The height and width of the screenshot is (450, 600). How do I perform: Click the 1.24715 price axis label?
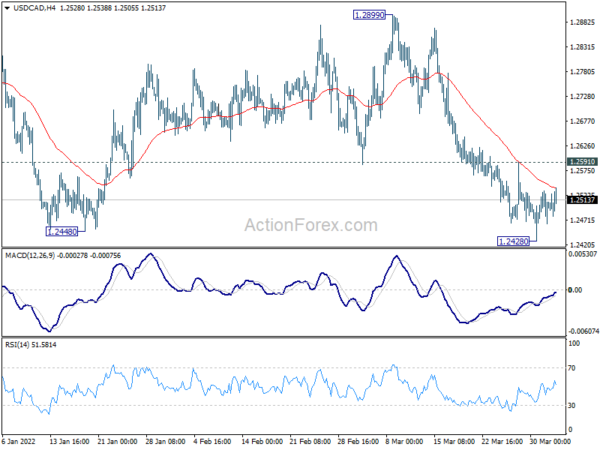click(x=582, y=220)
